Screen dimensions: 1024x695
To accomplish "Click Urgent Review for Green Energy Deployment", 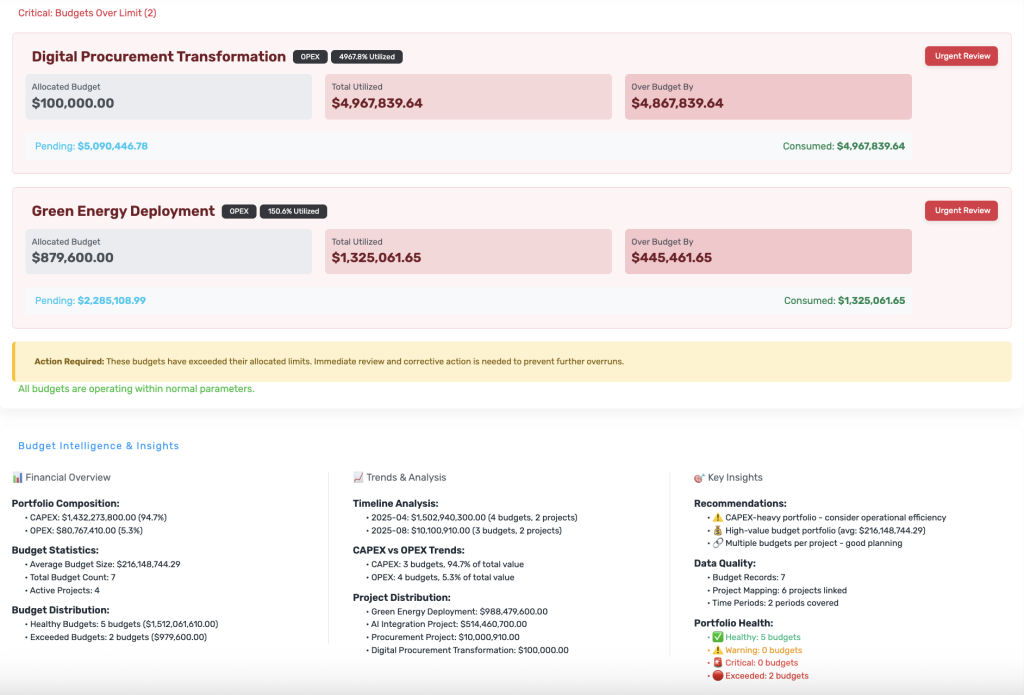I will [x=961, y=210].
